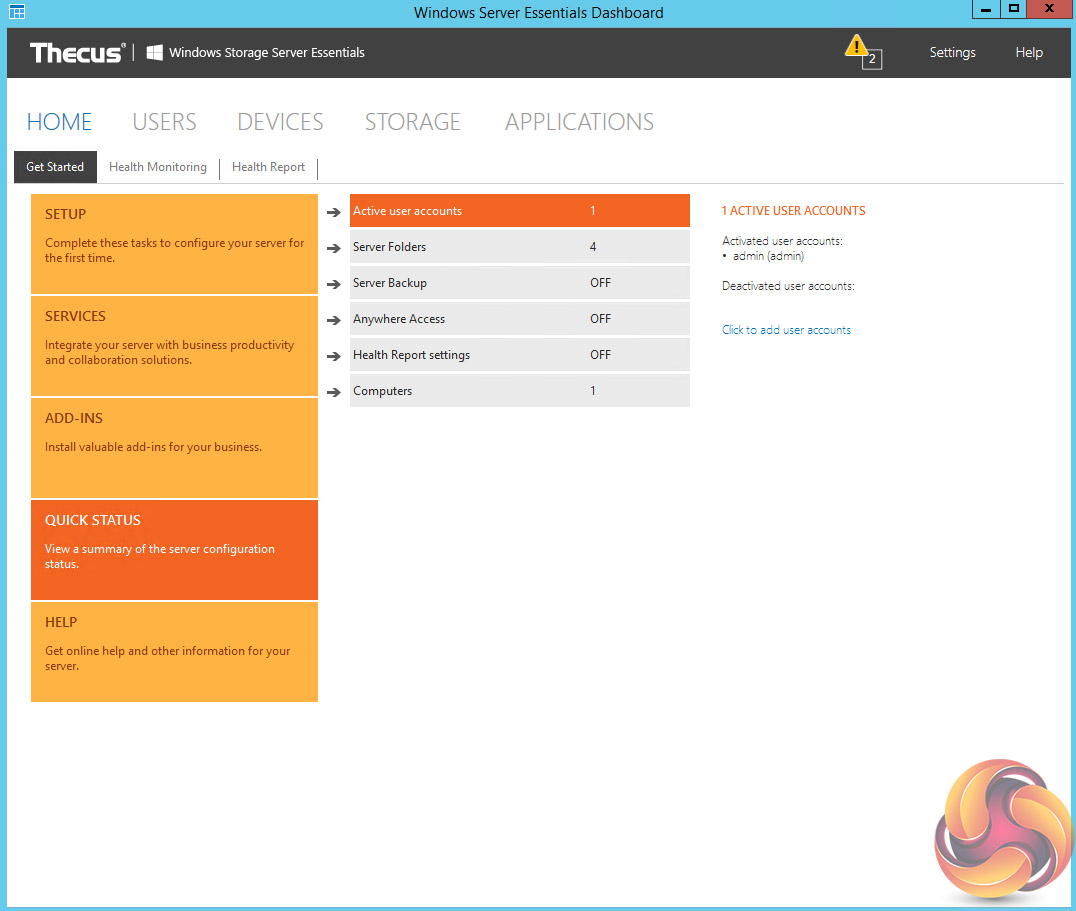The height and width of the screenshot is (911, 1076).
Task: Open the APPLICATIONS section
Action: [x=579, y=121]
